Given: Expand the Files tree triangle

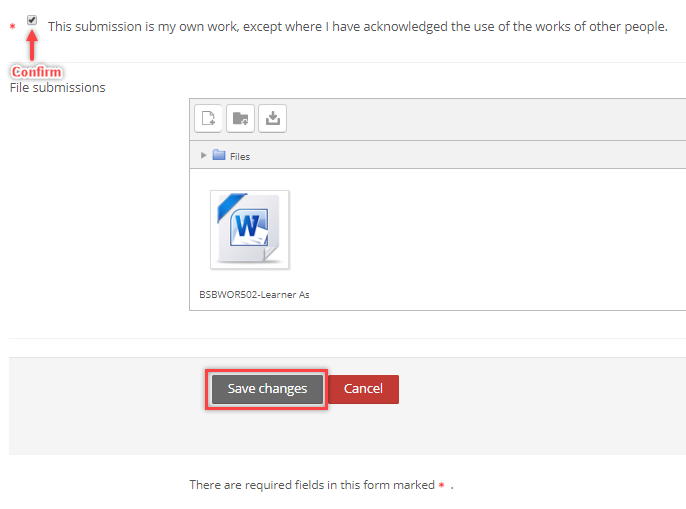Looking at the screenshot, I should [204, 156].
